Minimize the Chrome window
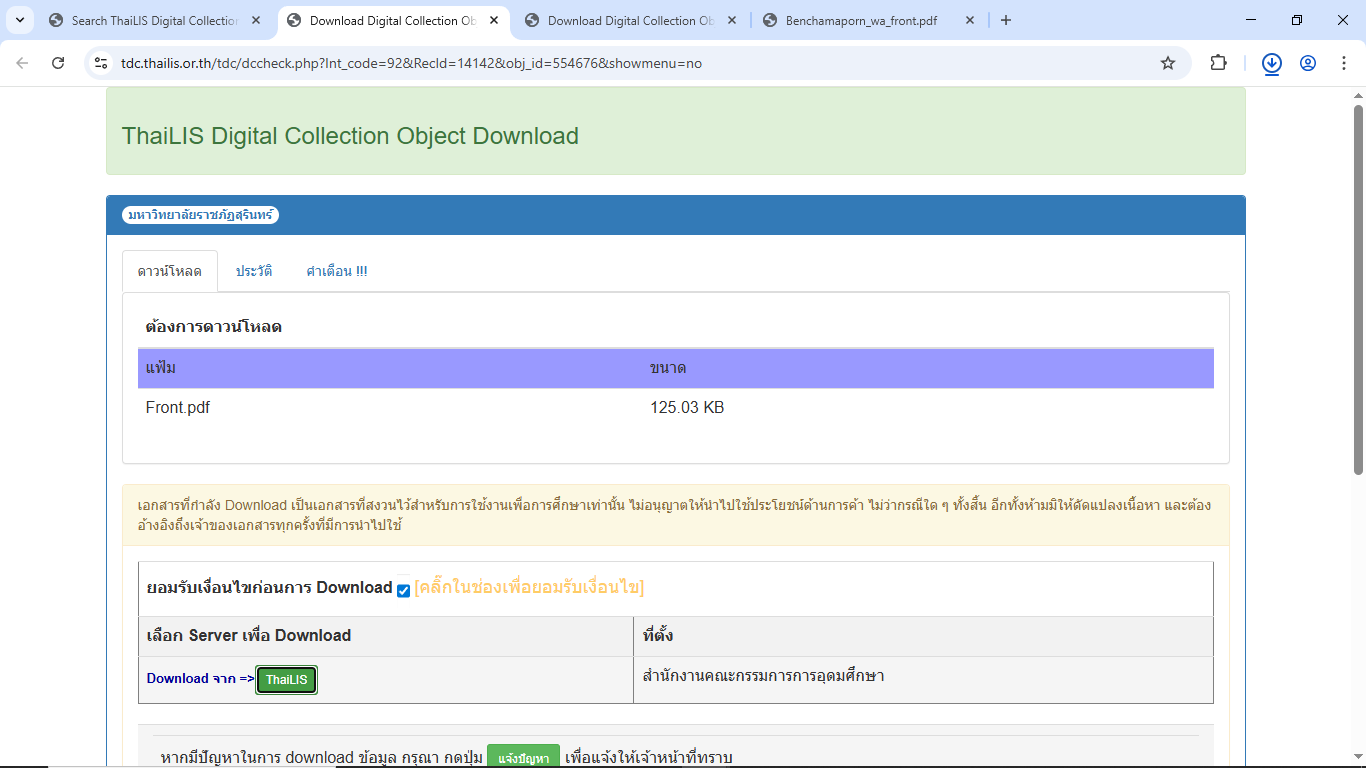Image resolution: width=1366 pixels, height=768 pixels. (1251, 20)
